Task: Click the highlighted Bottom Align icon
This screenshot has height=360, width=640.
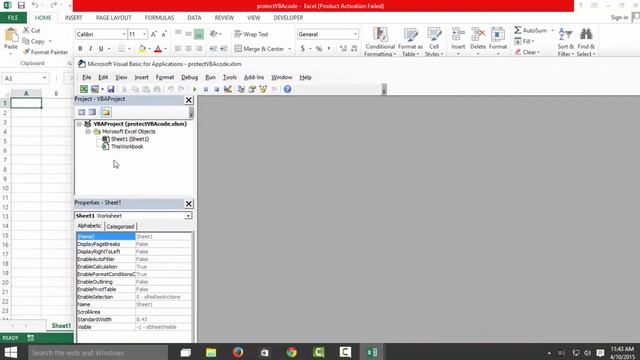Action: coord(199,34)
